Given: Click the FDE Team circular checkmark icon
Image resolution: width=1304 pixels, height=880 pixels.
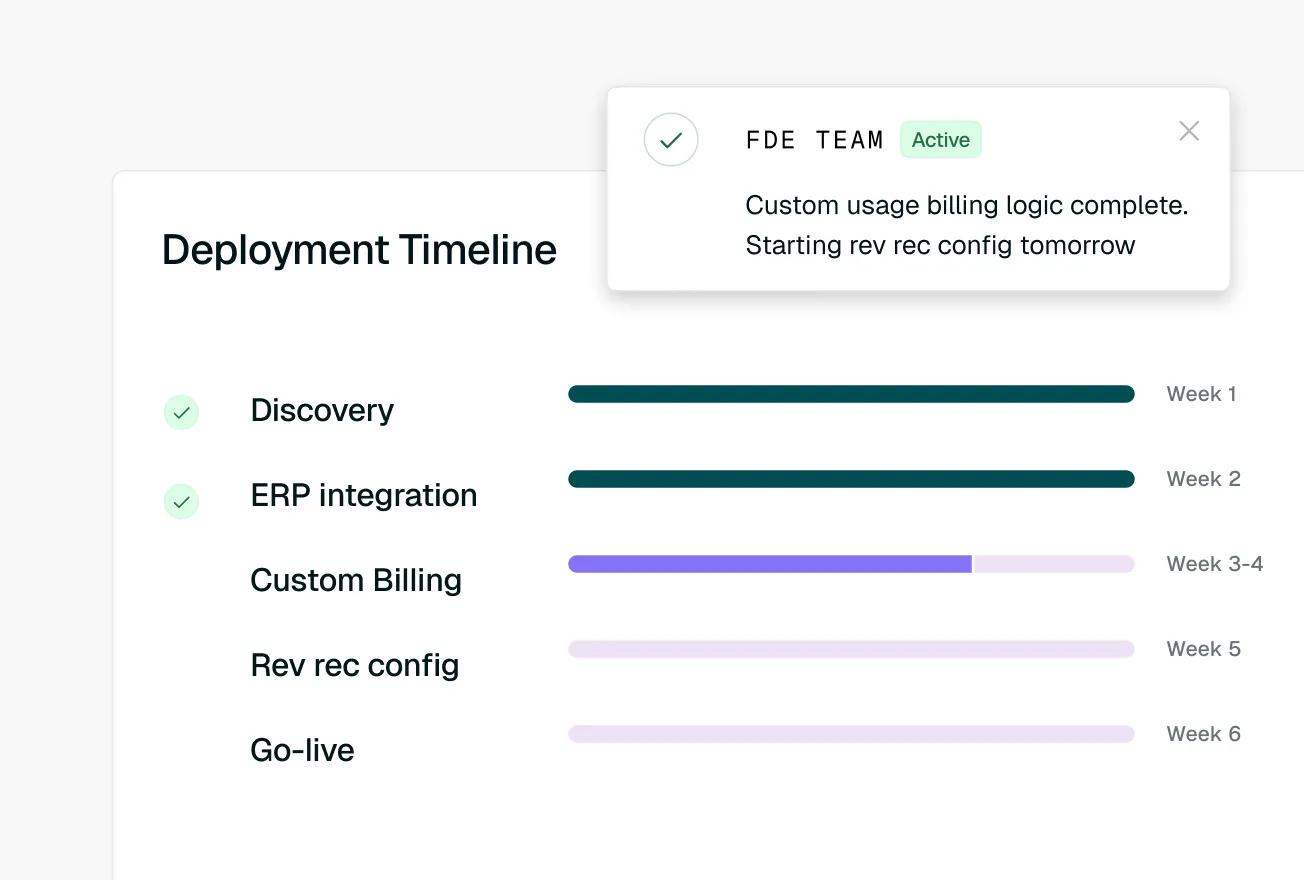Looking at the screenshot, I should point(671,140).
